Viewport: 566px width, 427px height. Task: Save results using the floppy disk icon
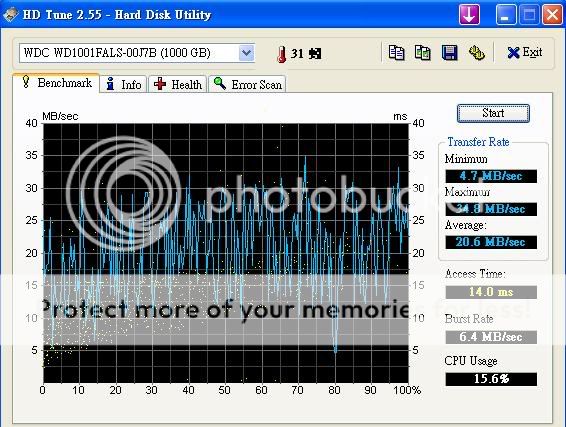449,53
